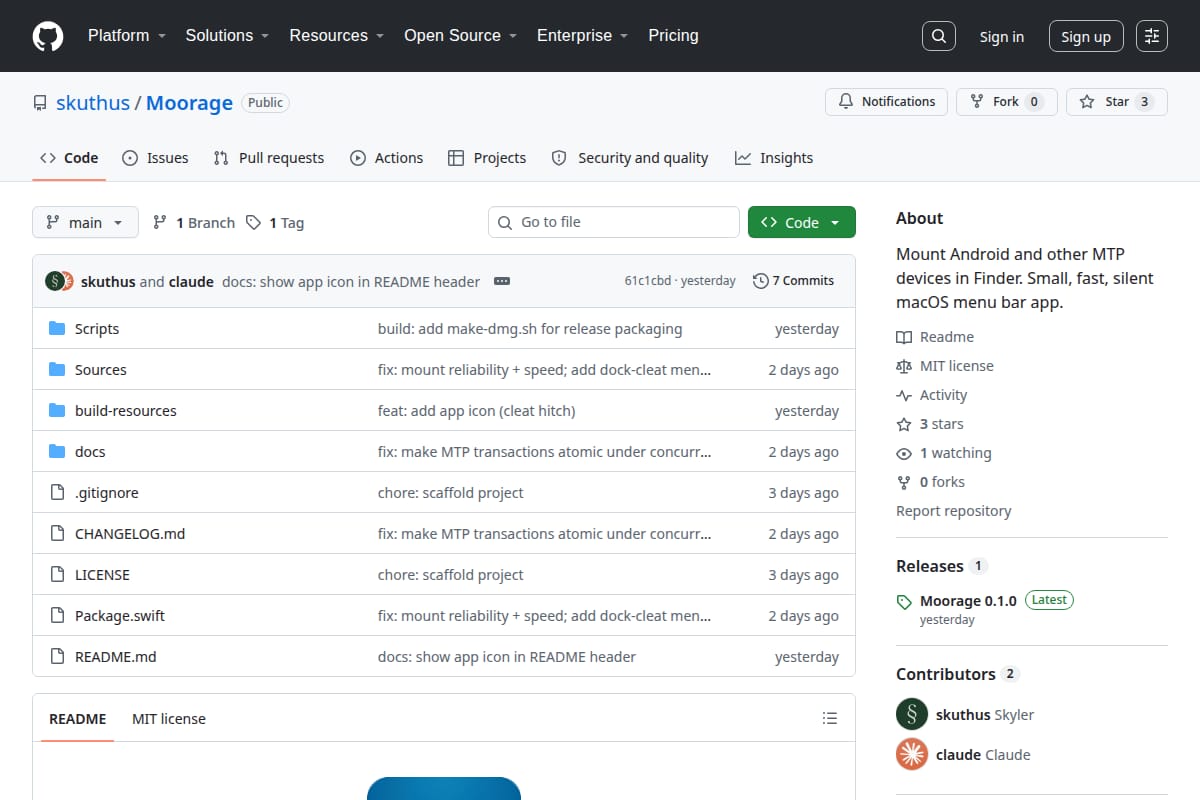Click the .gitignore file icon

click(x=57, y=493)
